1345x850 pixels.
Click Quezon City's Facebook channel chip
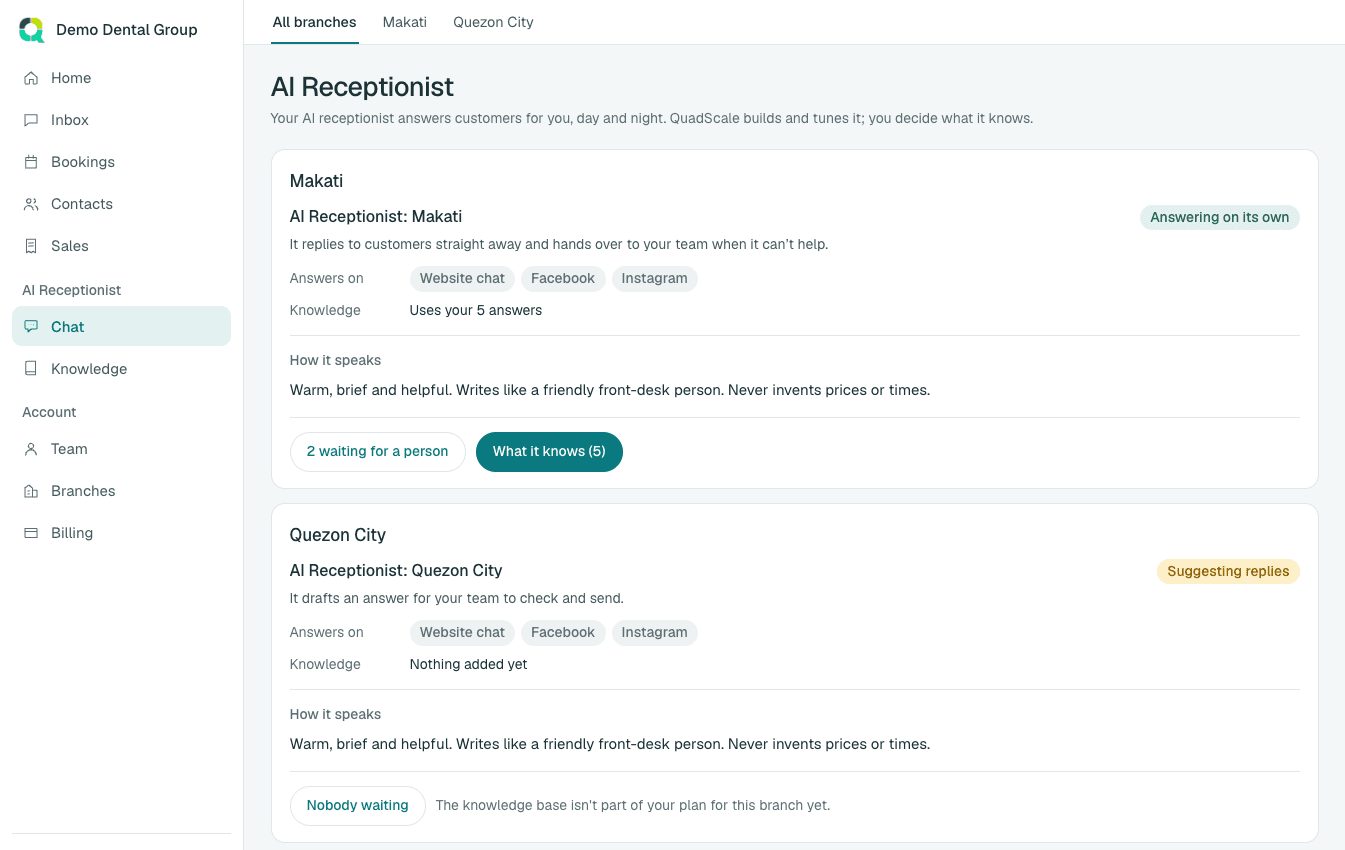[563, 633]
